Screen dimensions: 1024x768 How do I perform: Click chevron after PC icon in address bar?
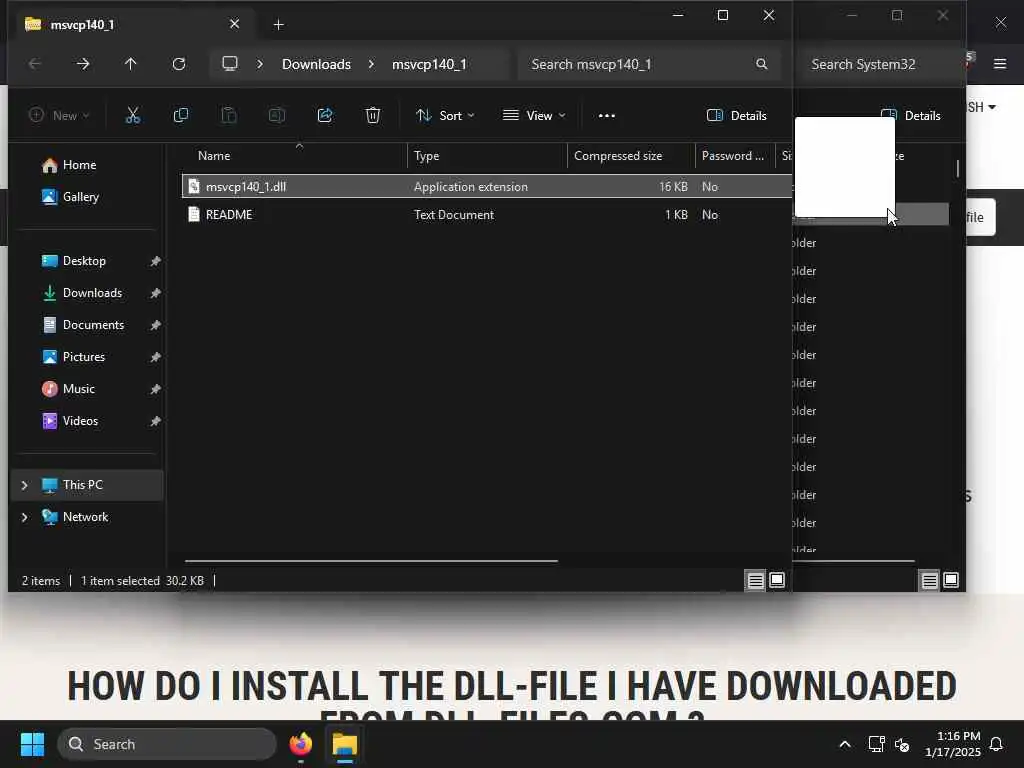[x=260, y=64]
